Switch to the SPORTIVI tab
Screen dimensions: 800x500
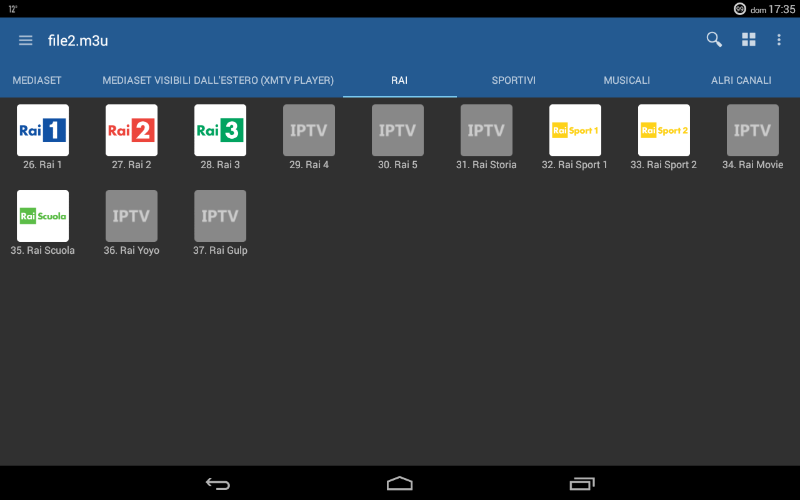[x=514, y=80]
